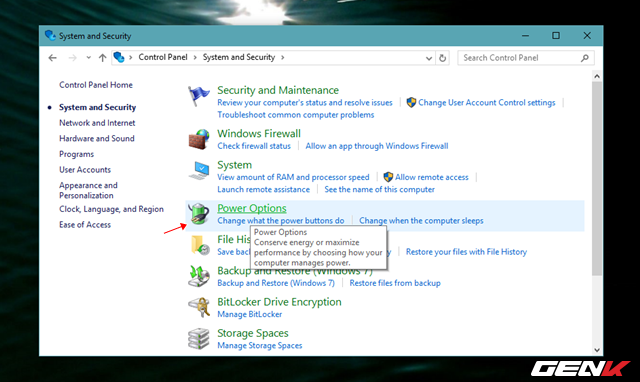
Task: Click the Security and Maintenance flag icon
Action: point(199,96)
